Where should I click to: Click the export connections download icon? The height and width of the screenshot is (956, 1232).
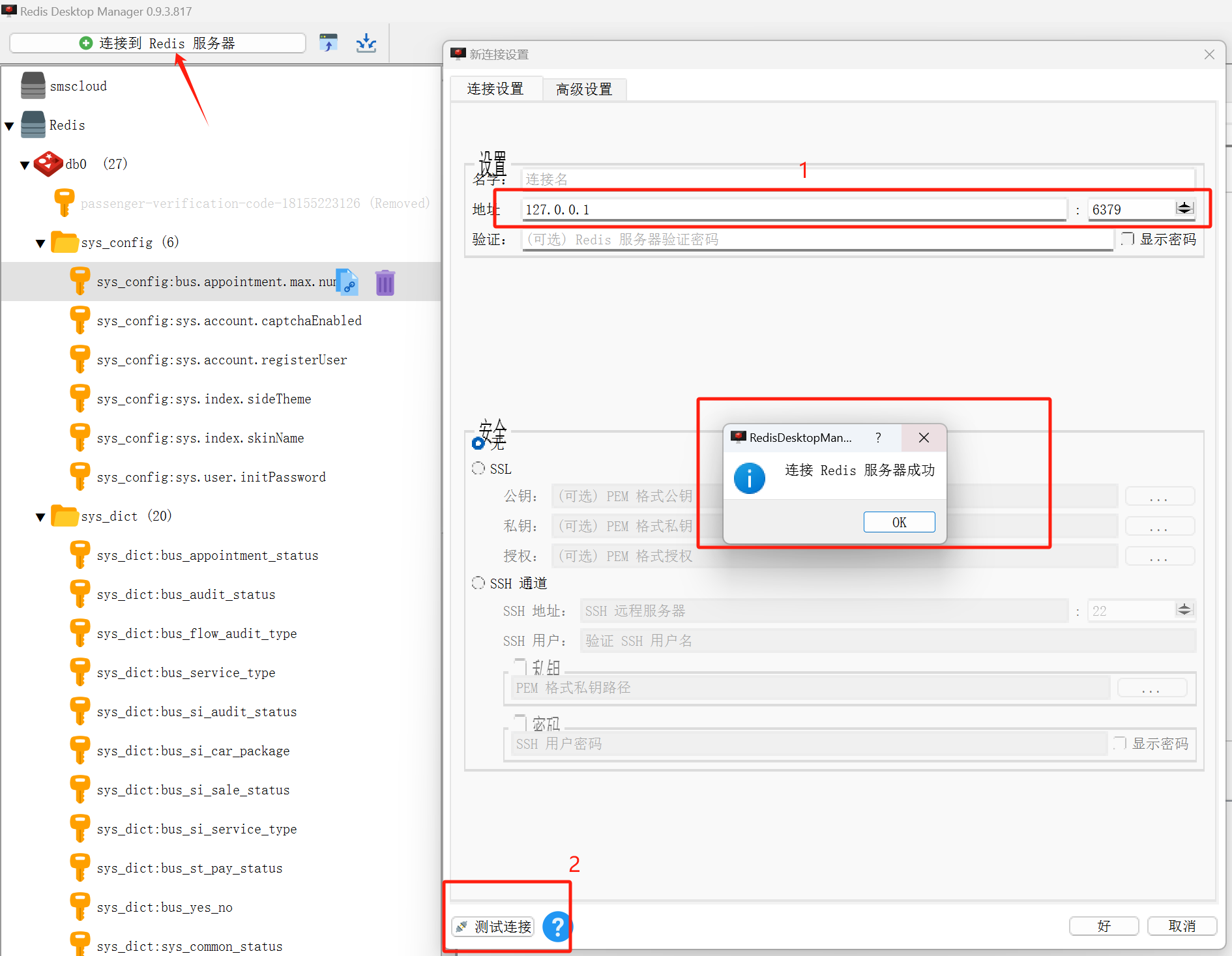coord(366,43)
